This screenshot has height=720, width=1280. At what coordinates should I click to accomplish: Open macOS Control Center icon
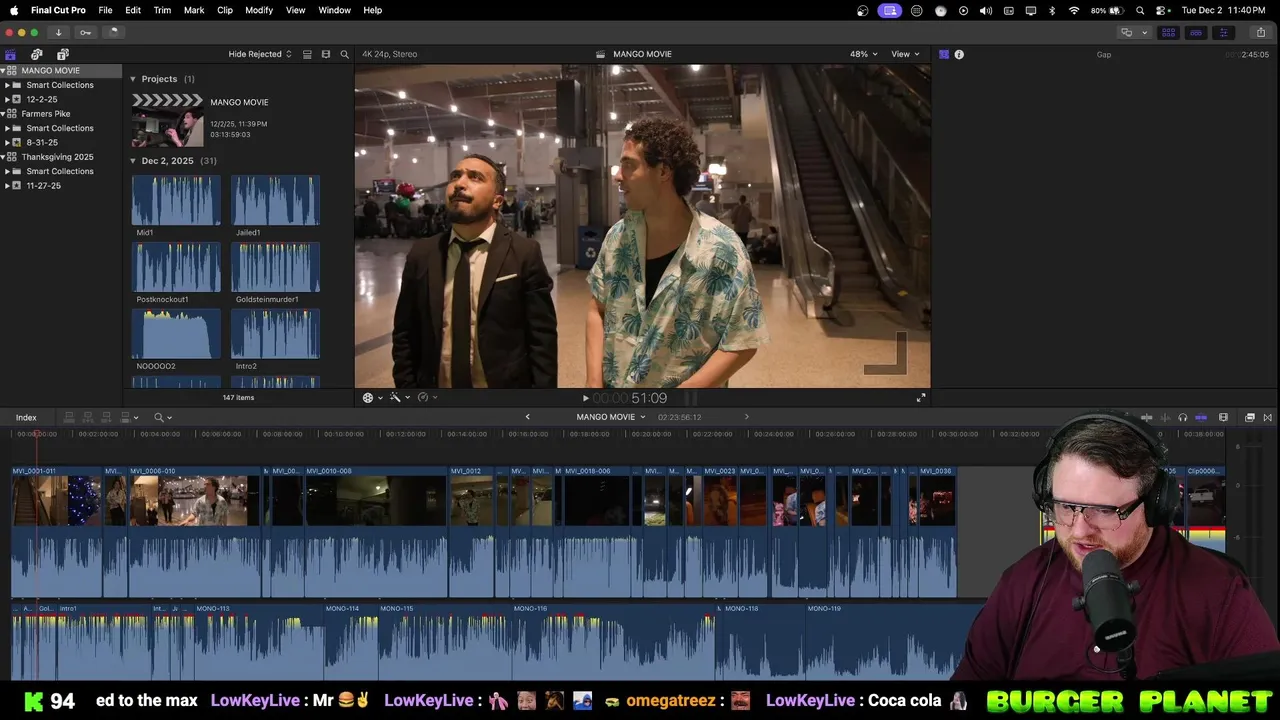pyautogui.click(x=1160, y=10)
